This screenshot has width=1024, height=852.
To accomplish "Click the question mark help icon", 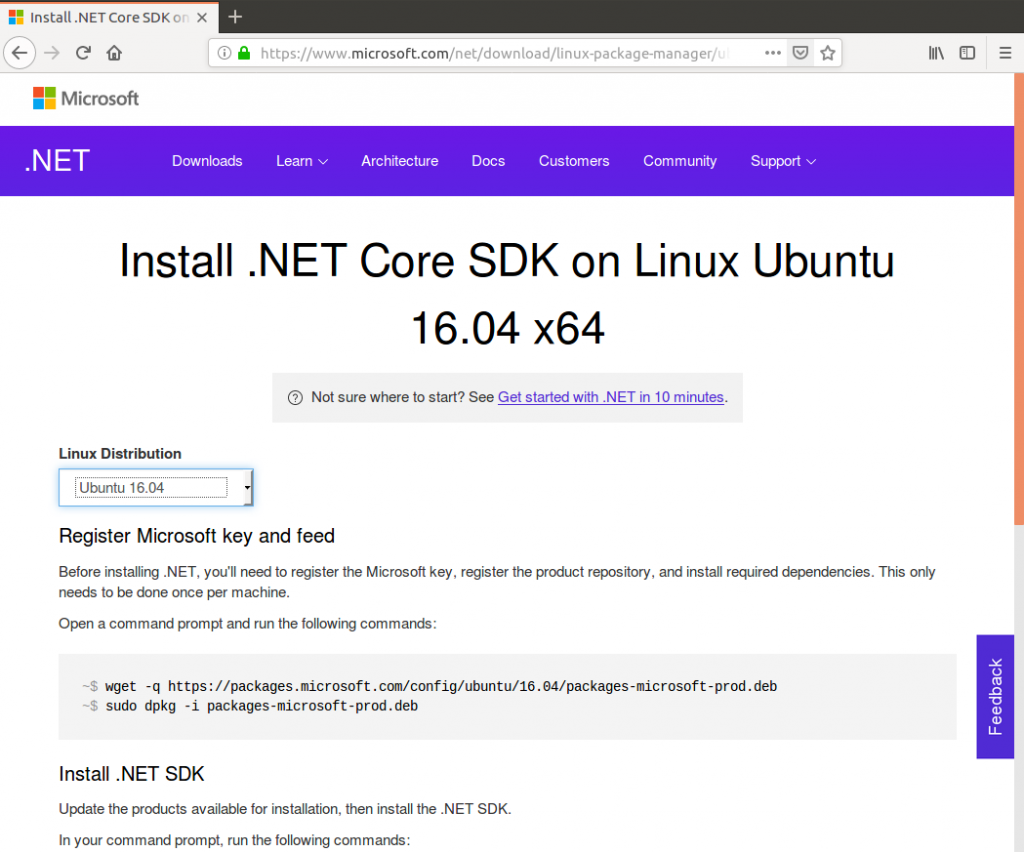I will tap(295, 398).
